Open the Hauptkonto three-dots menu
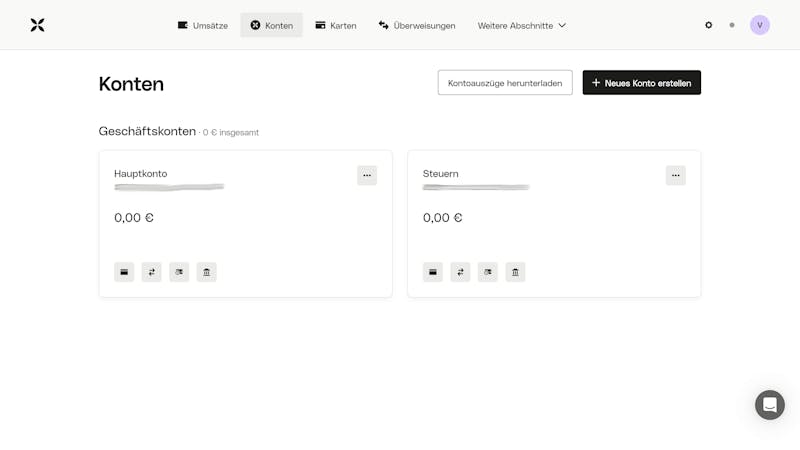The width and height of the screenshot is (800, 450). (367, 175)
